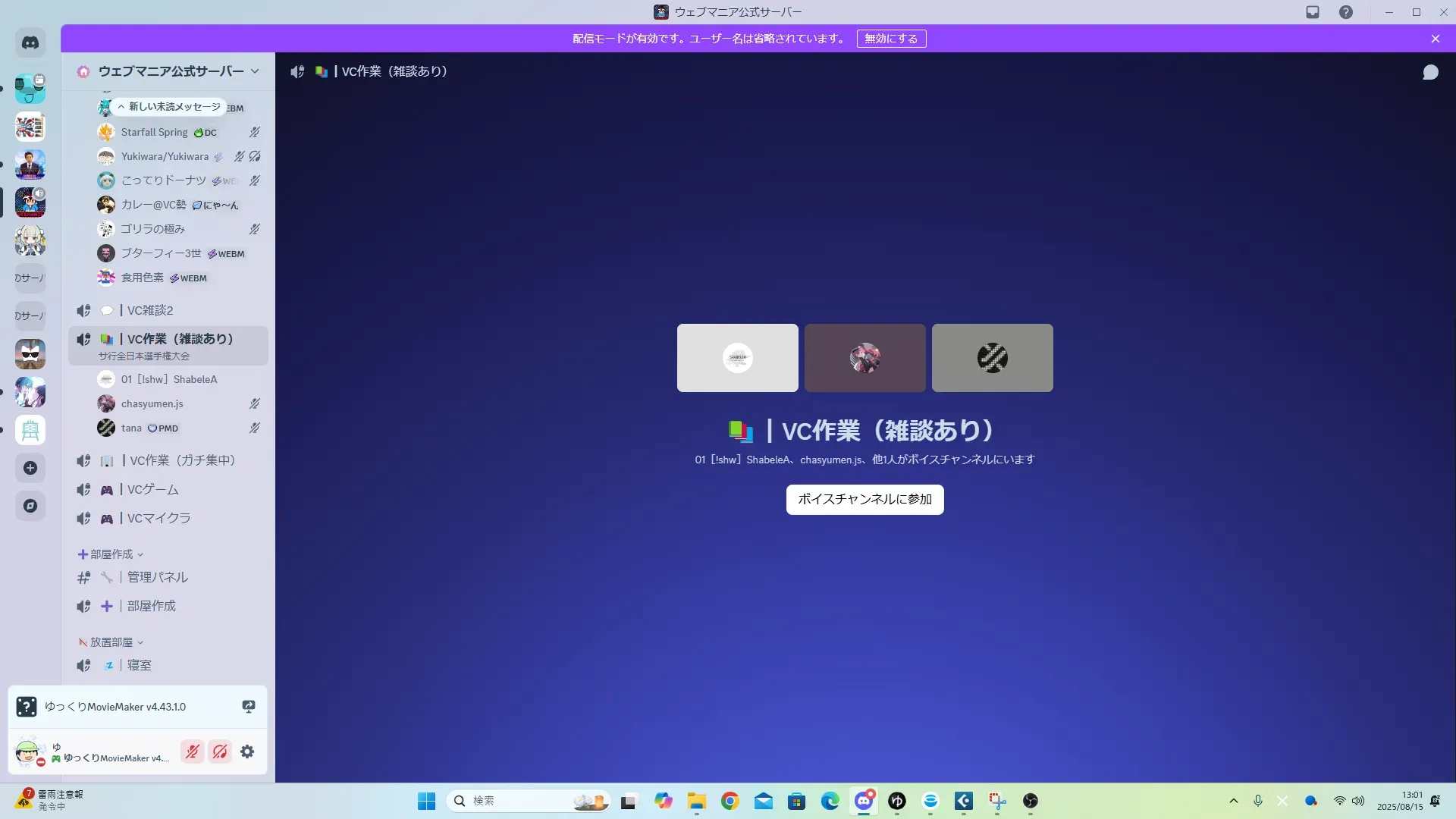The height and width of the screenshot is (819, 1456).
Task: Open user settings gear icon
Action: coord(247,752)
